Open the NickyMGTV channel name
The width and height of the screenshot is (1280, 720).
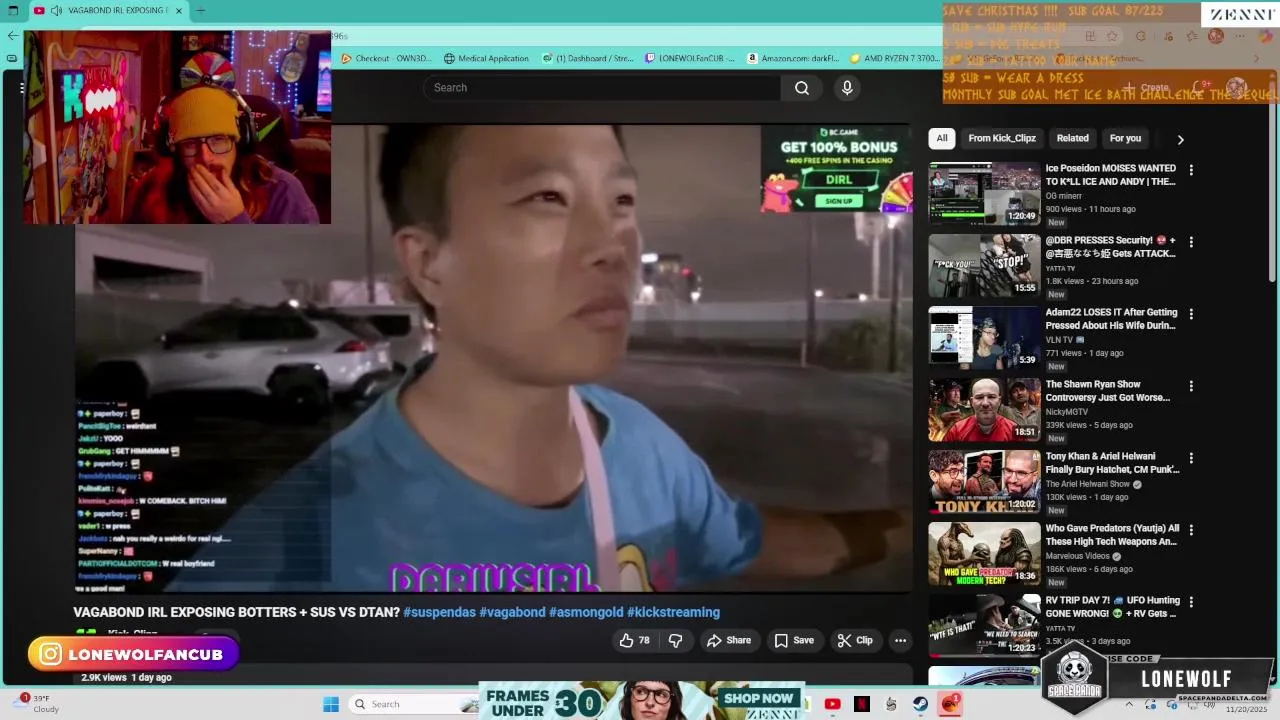1066,412
